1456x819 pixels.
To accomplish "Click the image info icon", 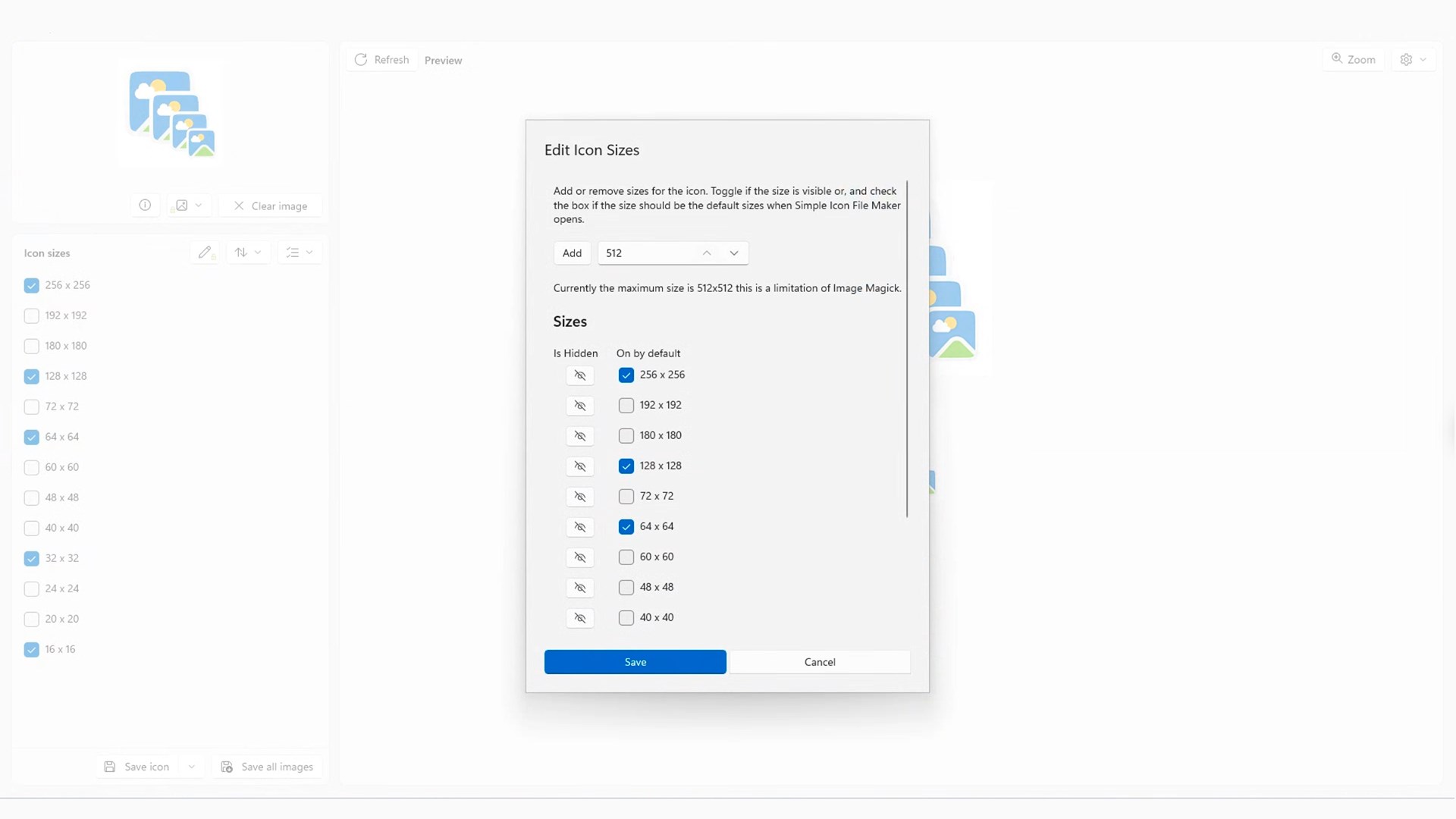I will (x=145, y=206).
